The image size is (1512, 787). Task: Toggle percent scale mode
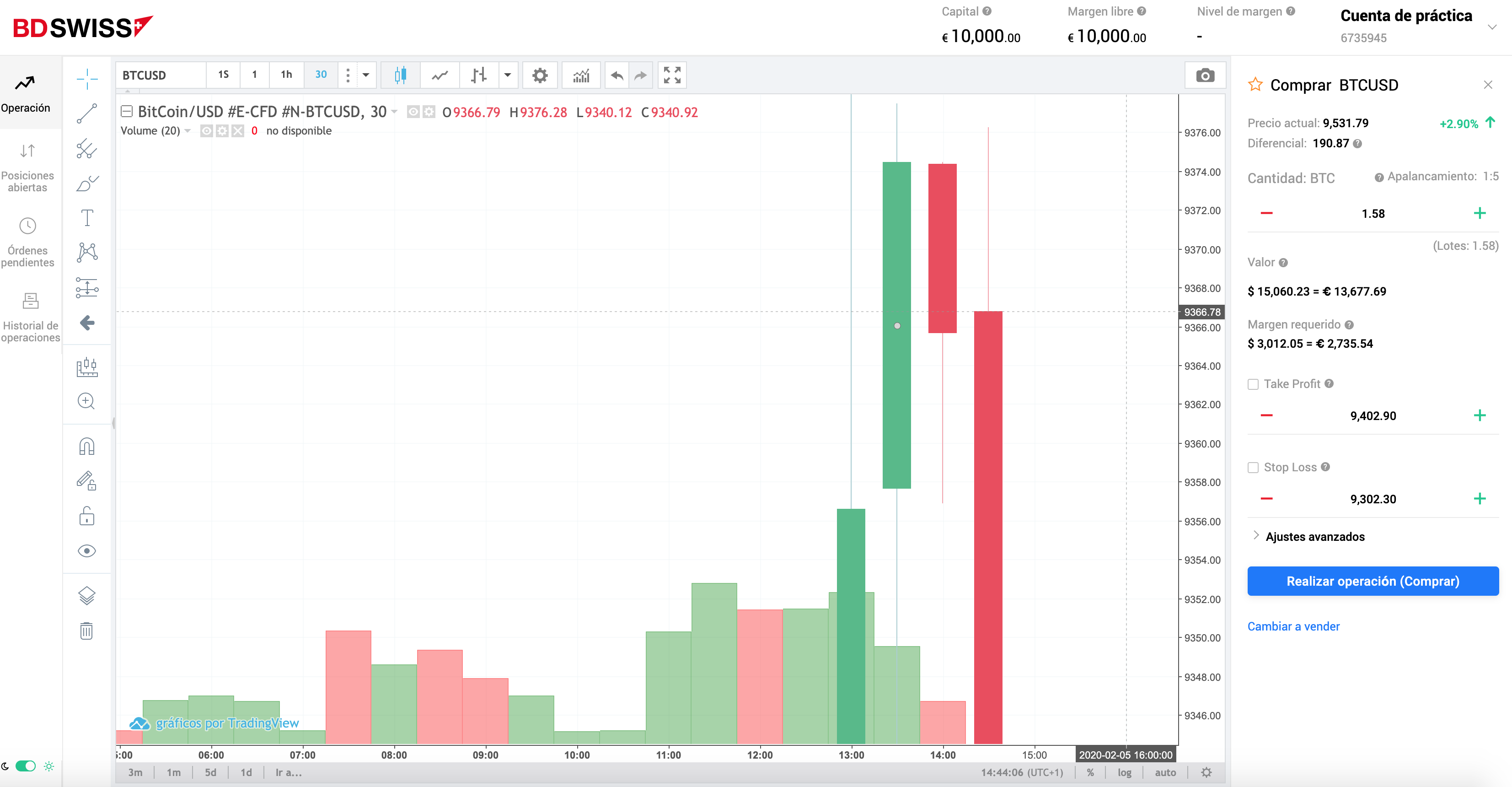coord(1090,772)
